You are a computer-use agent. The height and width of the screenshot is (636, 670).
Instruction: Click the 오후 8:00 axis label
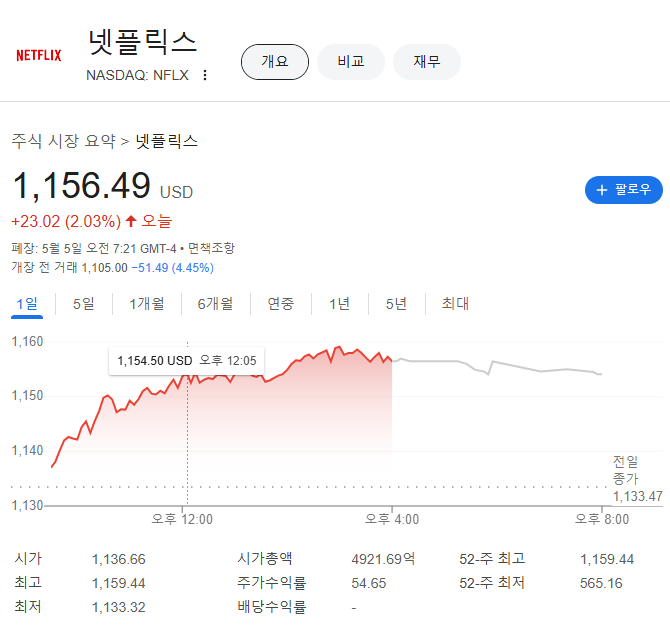[x=602, y=519]
